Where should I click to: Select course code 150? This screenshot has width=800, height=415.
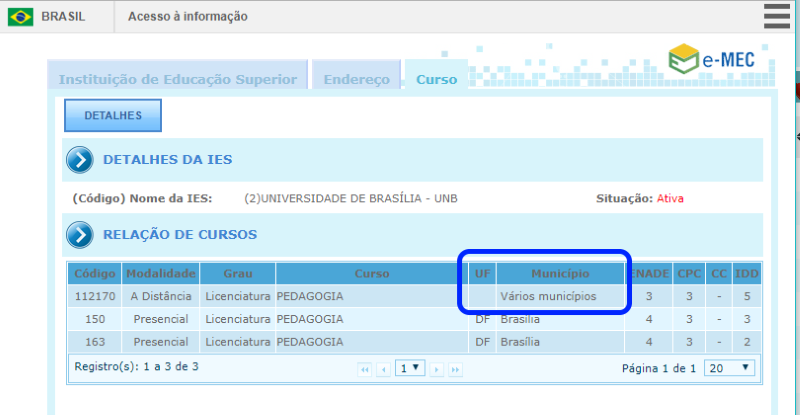tap(95, 320)
